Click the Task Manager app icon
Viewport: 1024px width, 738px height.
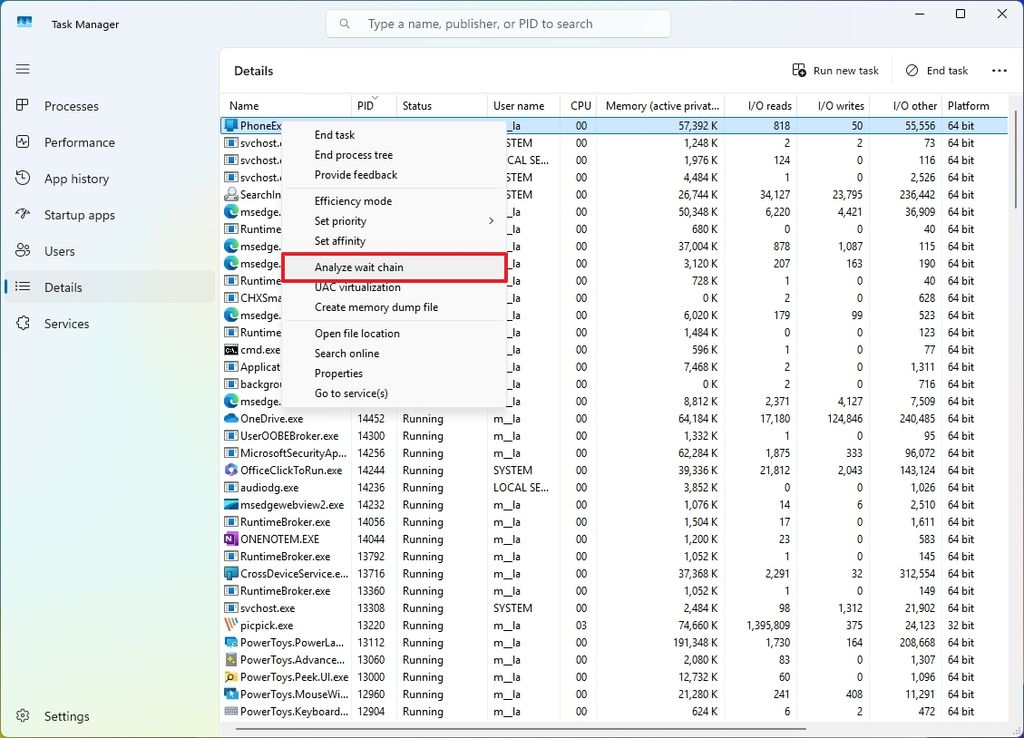coord(24,23)
